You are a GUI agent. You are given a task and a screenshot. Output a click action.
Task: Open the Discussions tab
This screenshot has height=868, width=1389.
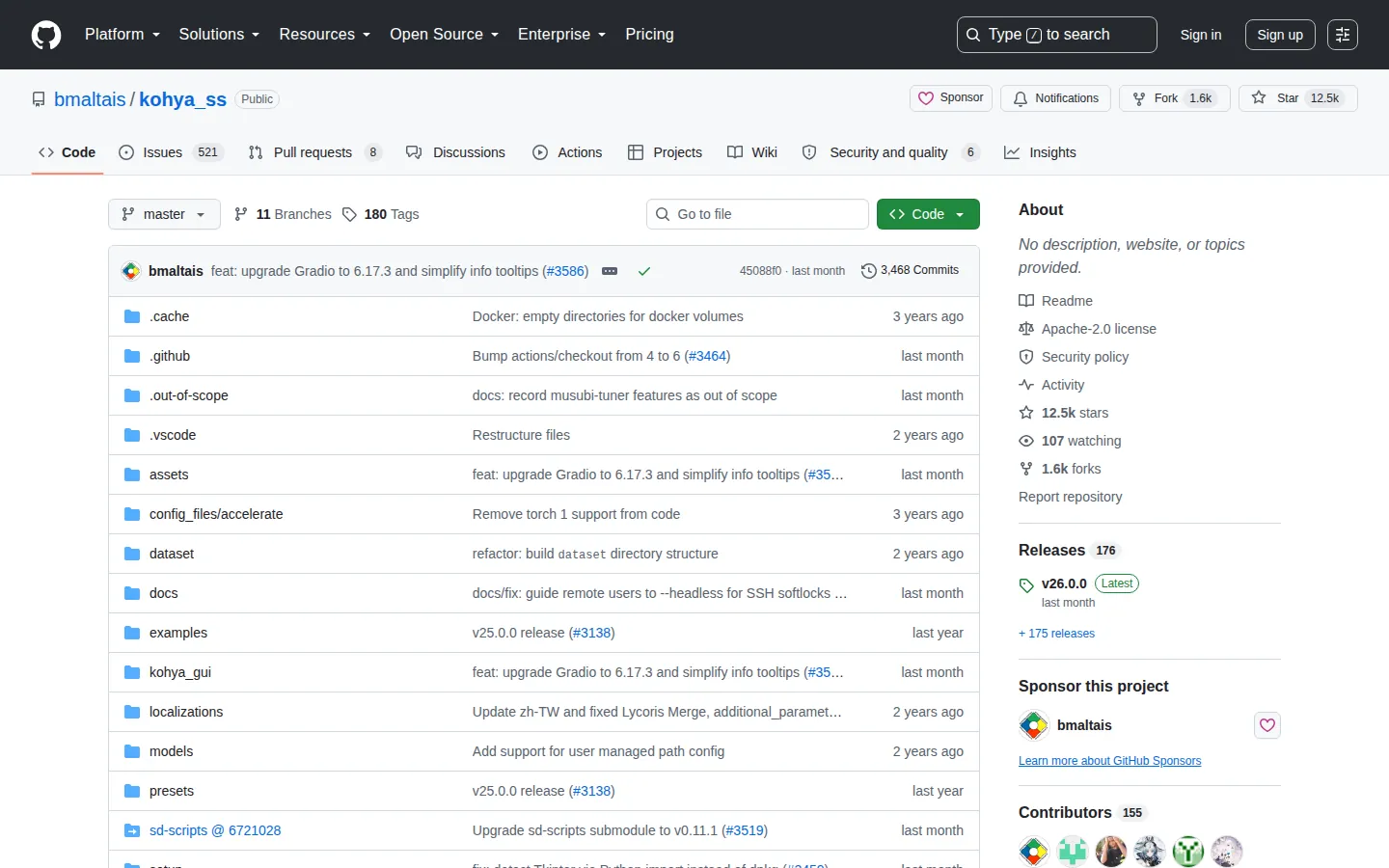point(455,152)
